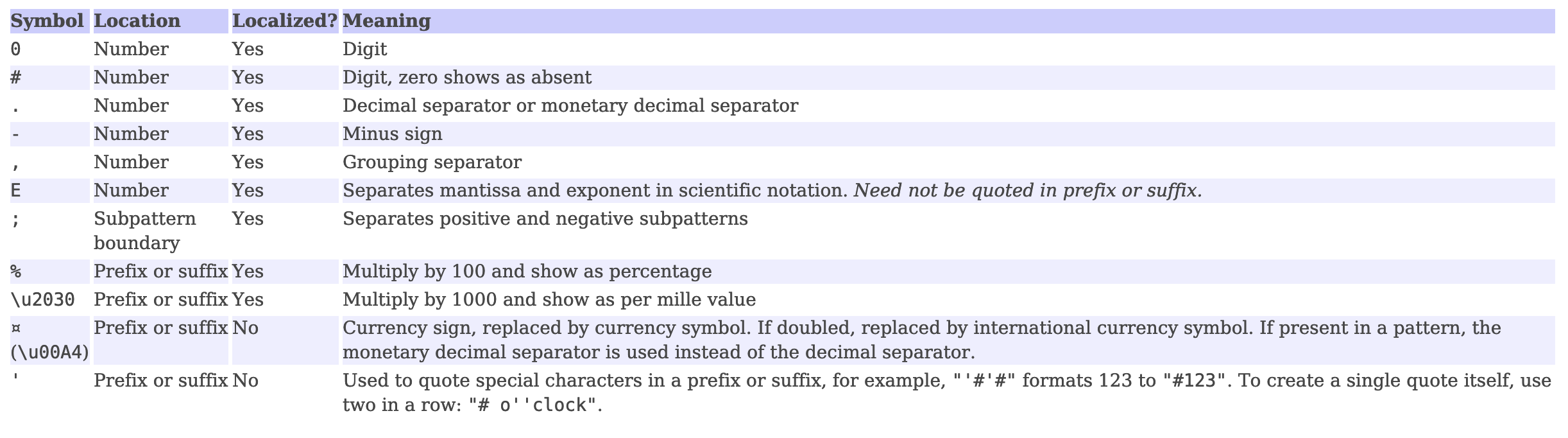Click the Localized? column header

click(x=284, y=21)
